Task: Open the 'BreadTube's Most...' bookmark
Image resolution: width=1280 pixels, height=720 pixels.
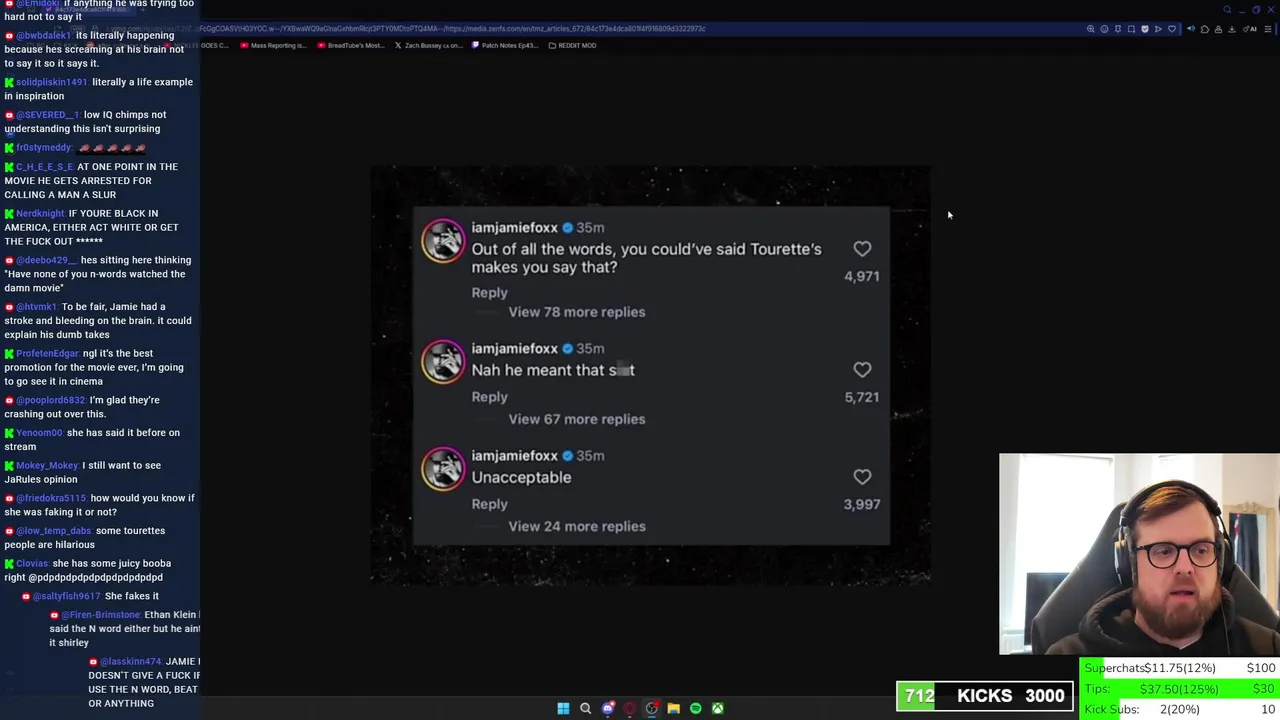Action: (x=350, y=45)
